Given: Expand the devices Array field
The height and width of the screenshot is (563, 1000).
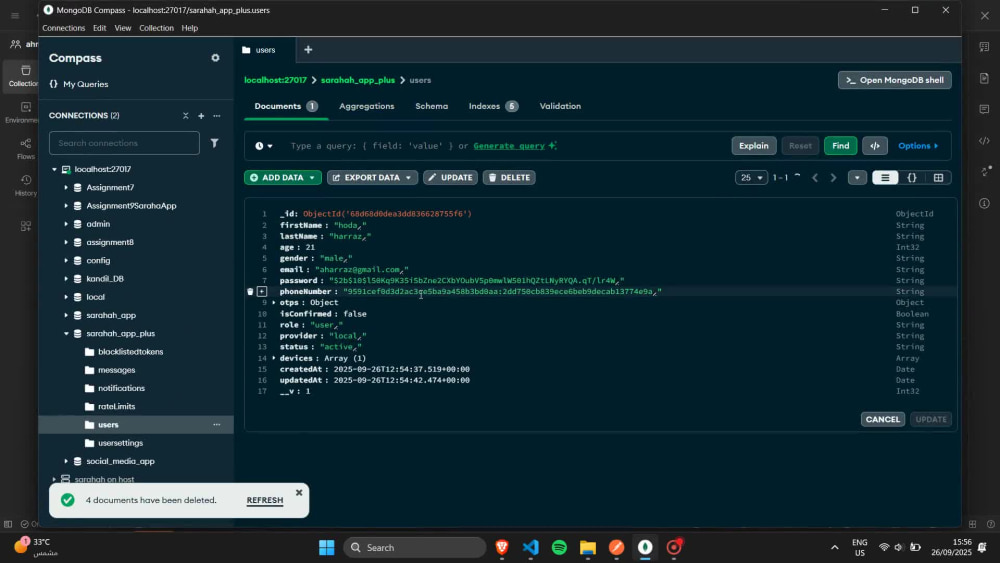Looking at the screenshot, I should [274, 358].
